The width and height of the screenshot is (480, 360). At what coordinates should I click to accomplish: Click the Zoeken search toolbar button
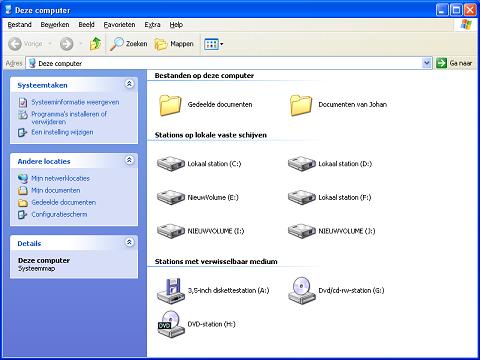click(129, 44)
